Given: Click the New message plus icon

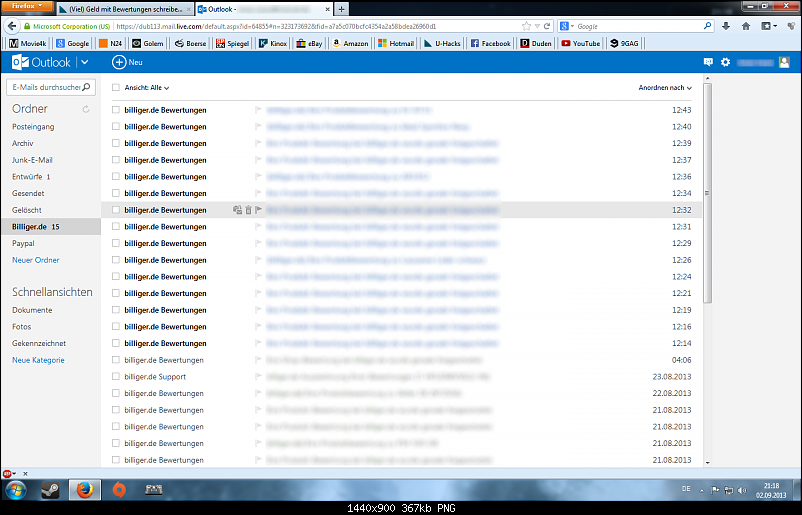Looking at the screenshot, I should (x=119, y=62).
